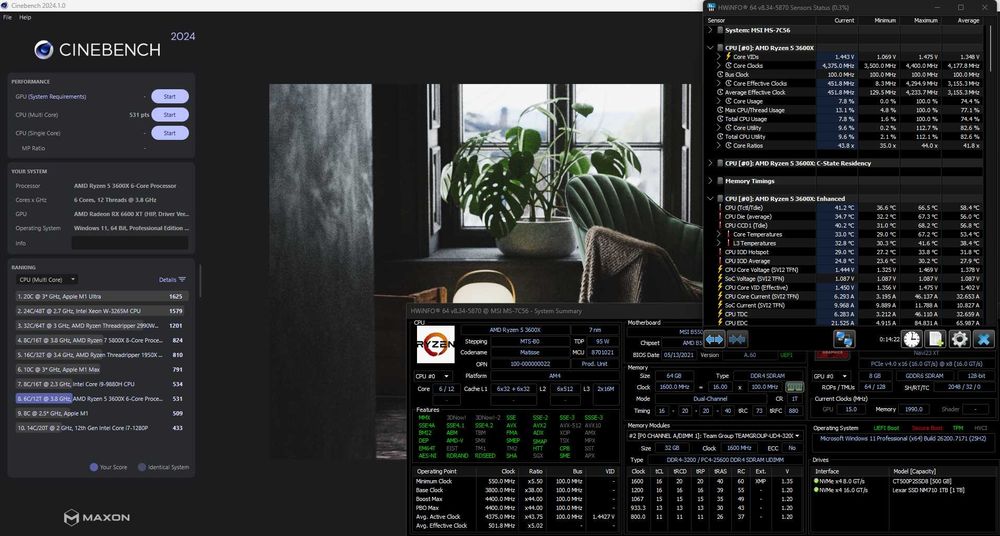Expand the C-State Residency sensor group
Screen dimensions: 1000x536
point(710,163)
